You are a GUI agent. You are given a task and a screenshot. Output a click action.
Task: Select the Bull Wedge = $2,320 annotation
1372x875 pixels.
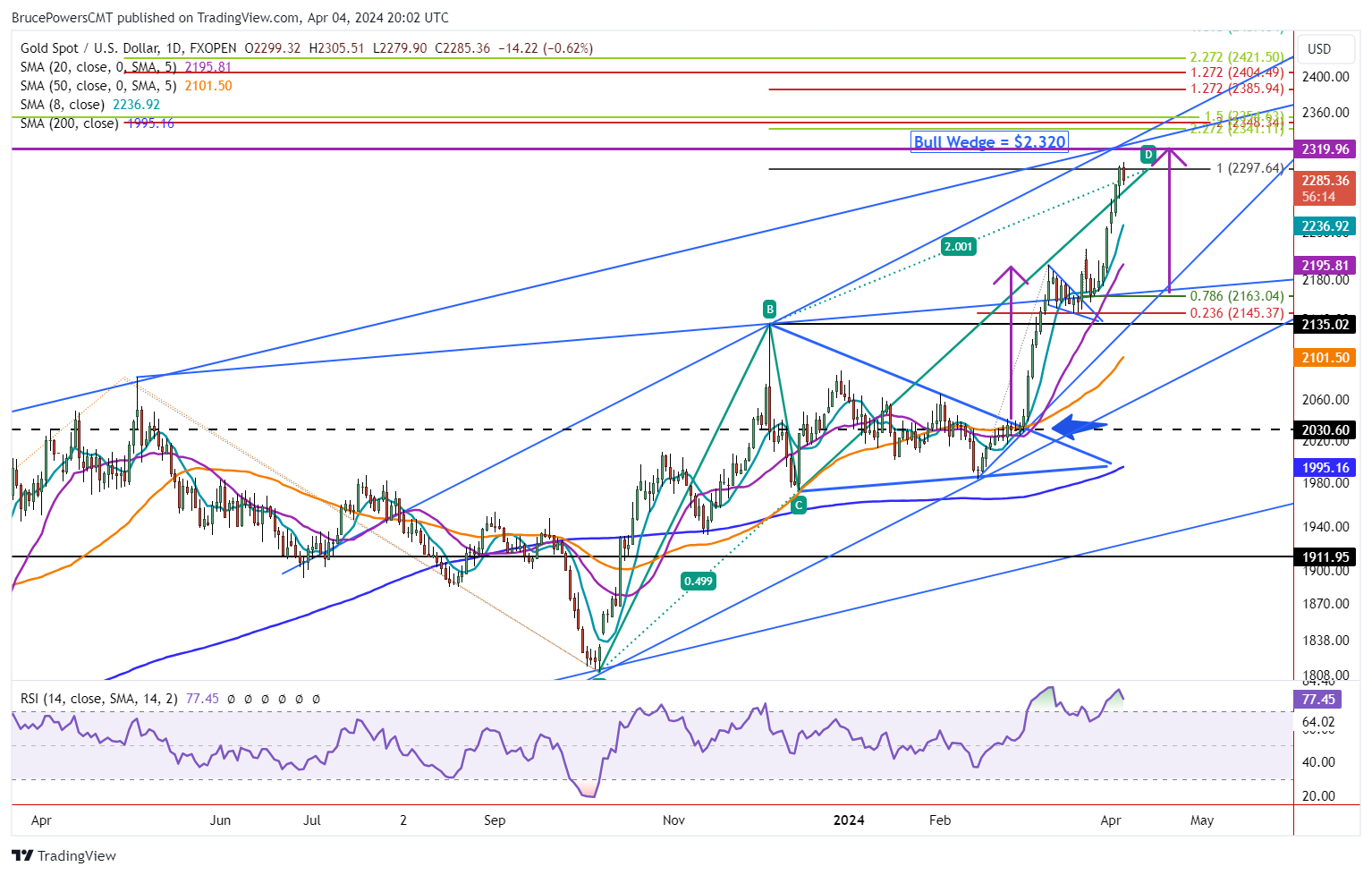(x=989, y=141)
